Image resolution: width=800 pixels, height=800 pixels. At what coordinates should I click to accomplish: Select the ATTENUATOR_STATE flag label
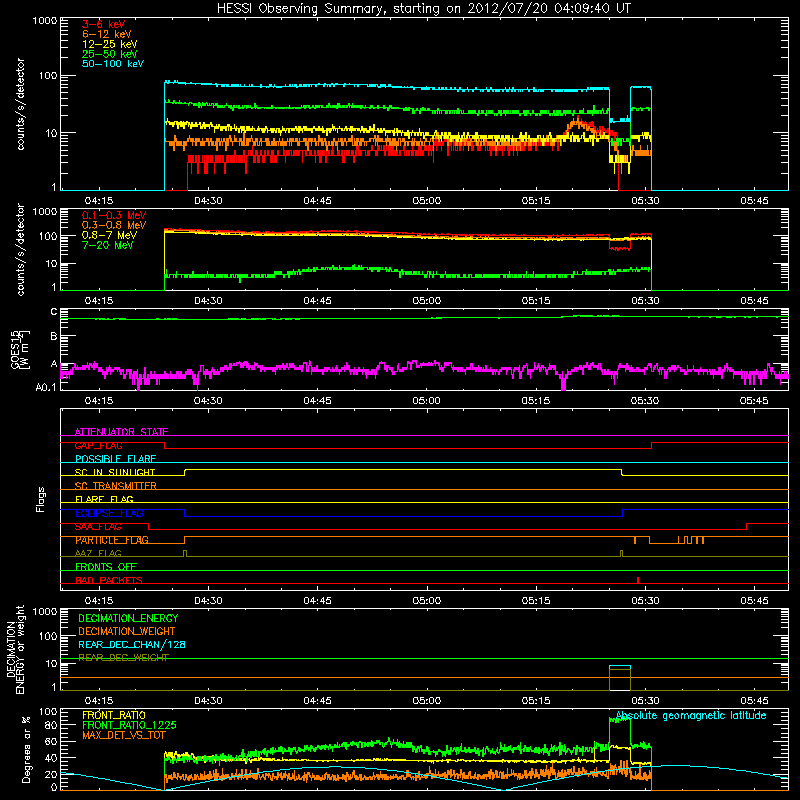tap(121, 432)
